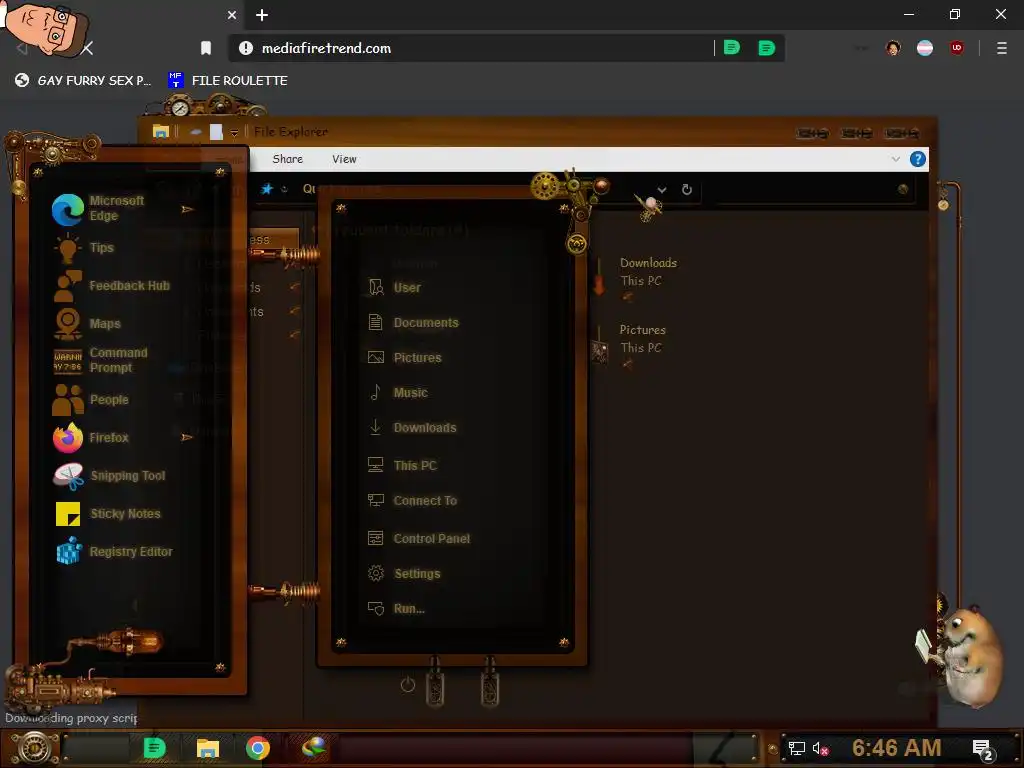The height and width of the screenshot is (768, 1024).
Task: Select Connect To entry
Action: [x=411, y=501]
